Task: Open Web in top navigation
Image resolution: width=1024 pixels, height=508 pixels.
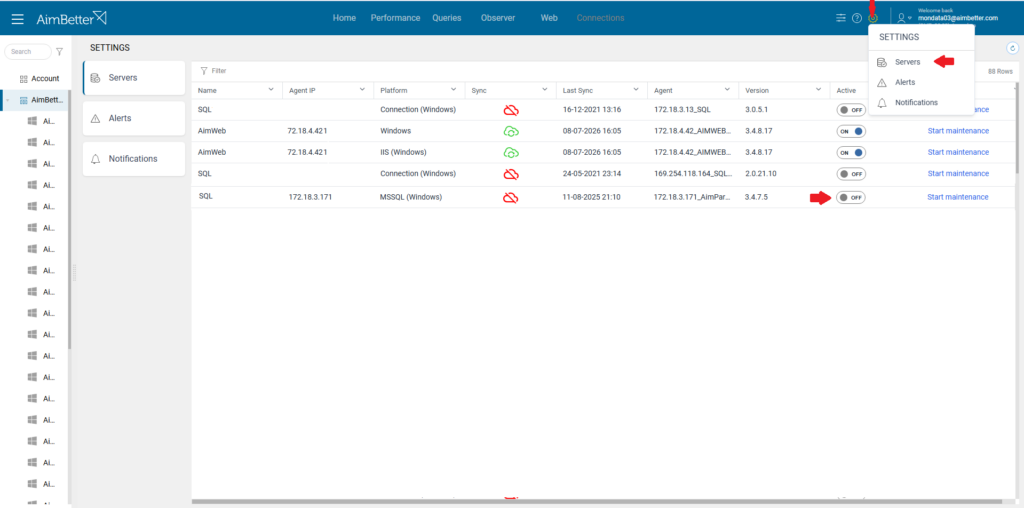Action: [549, 18]
